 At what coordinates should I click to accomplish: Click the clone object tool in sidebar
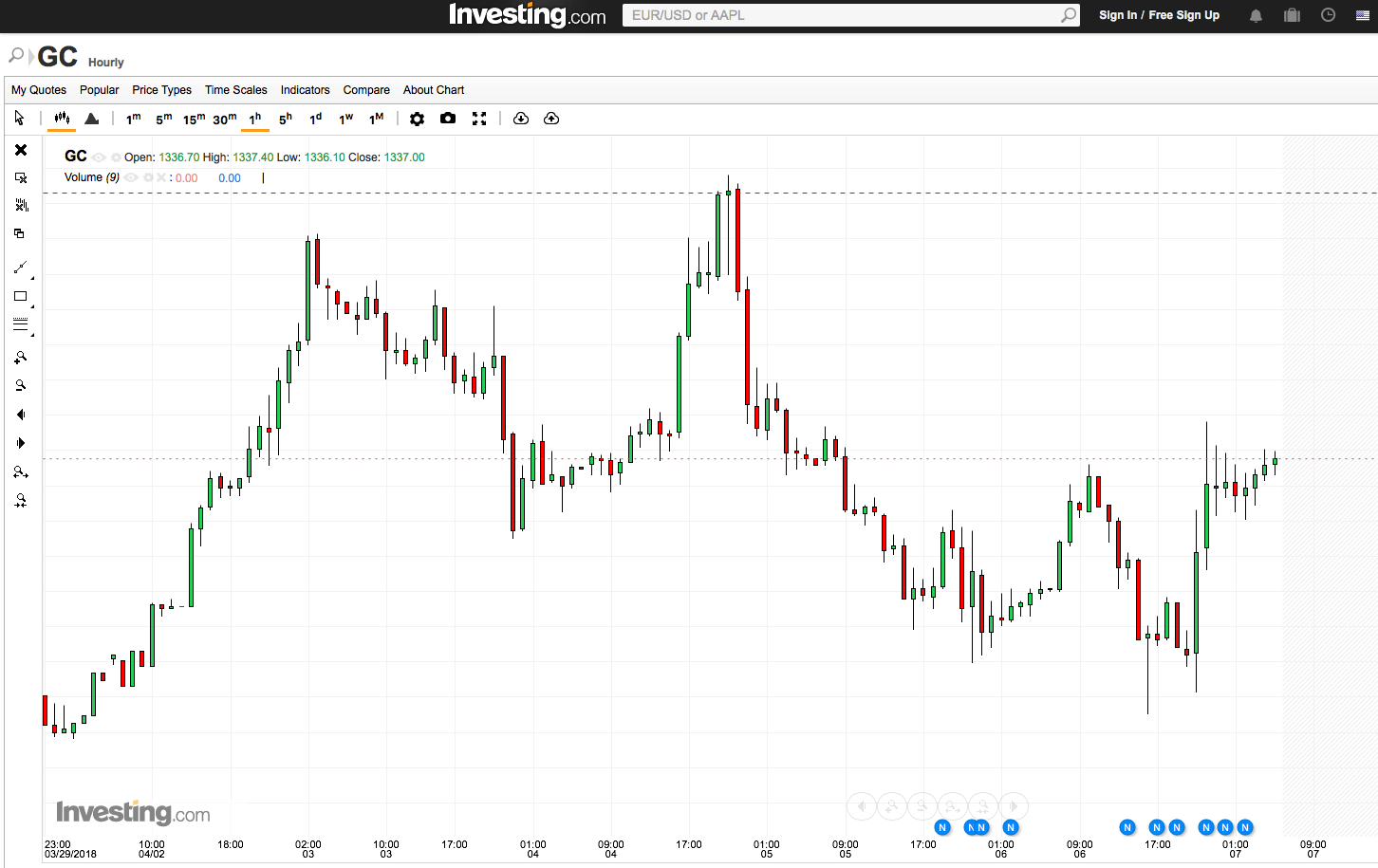click(19, 233)
